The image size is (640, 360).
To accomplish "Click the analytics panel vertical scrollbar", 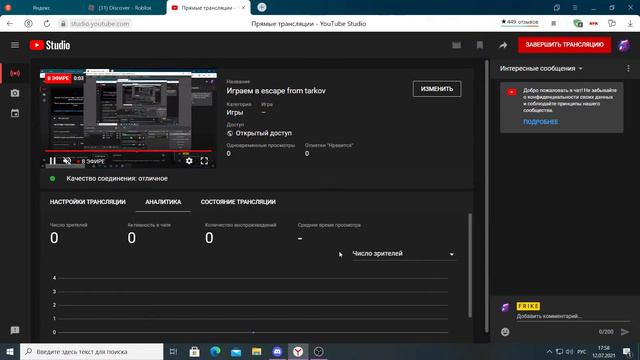I will [470, 265].
